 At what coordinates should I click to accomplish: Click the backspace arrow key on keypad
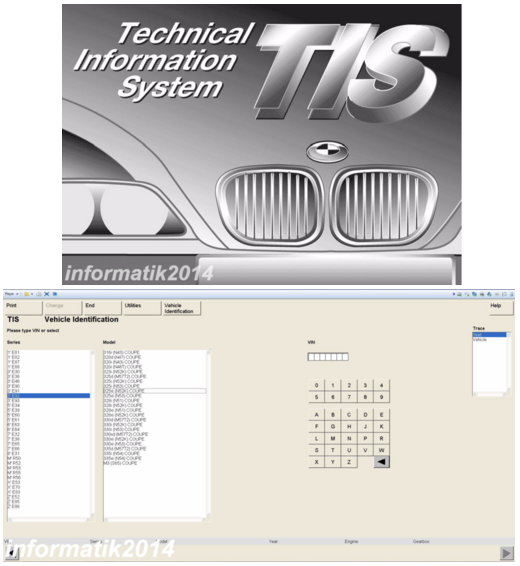click(x=381, y=462)
